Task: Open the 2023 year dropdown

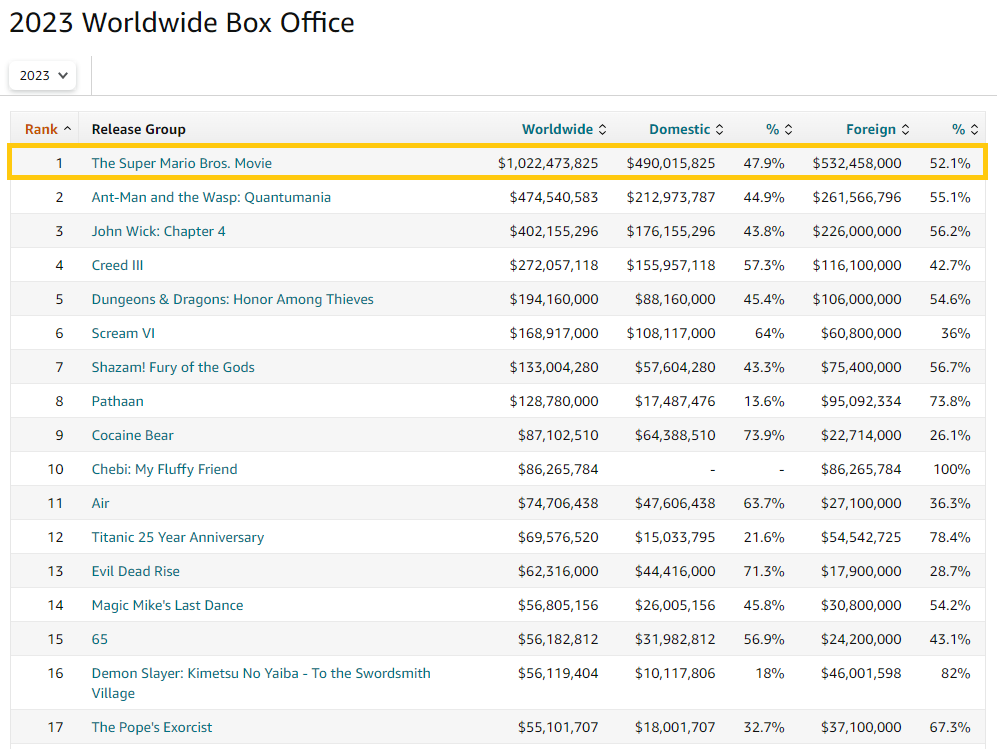Action: pyautogui.click(x=43, y=76)
